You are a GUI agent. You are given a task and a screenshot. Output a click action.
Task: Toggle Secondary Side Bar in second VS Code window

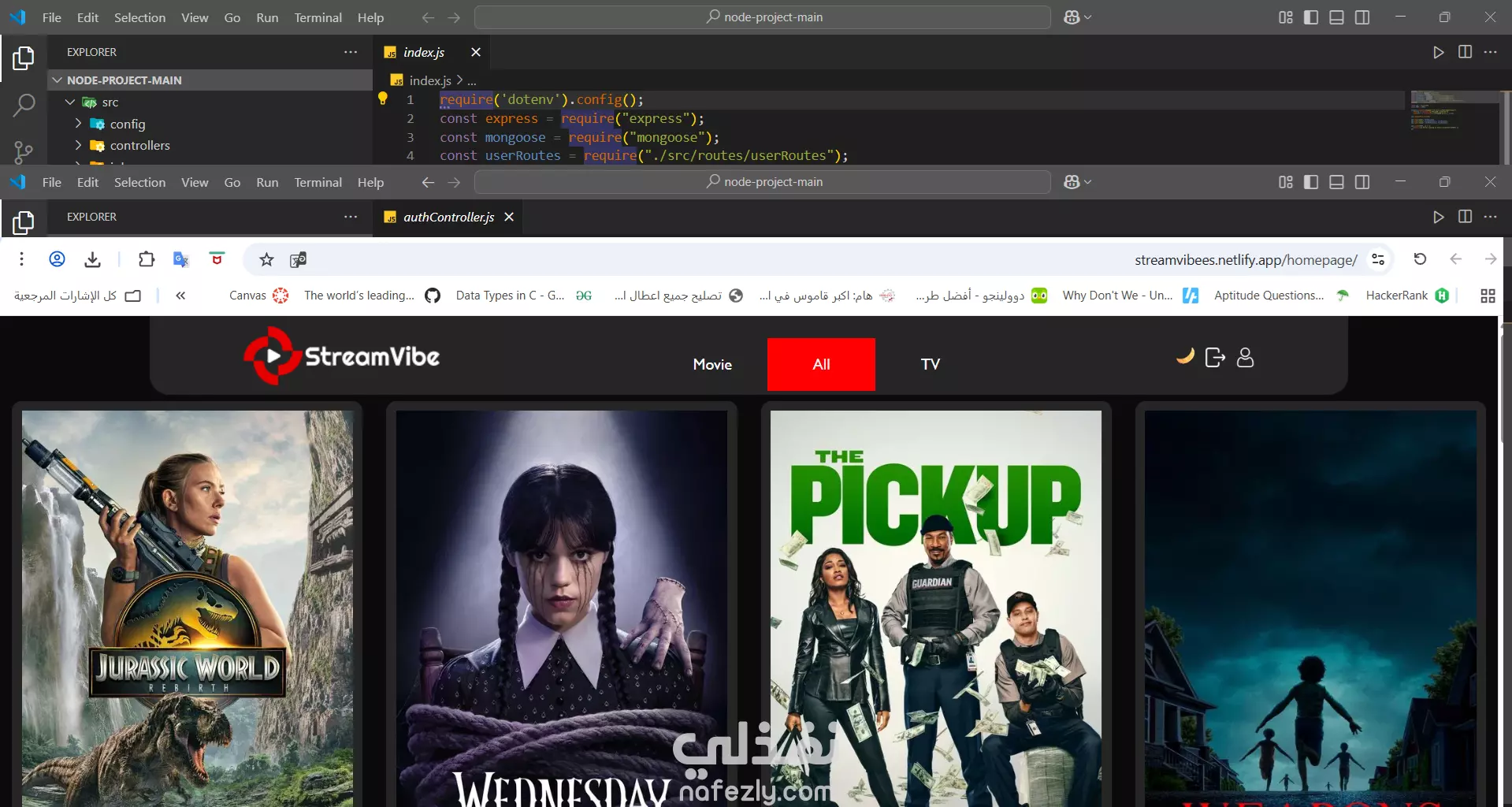1362,182
